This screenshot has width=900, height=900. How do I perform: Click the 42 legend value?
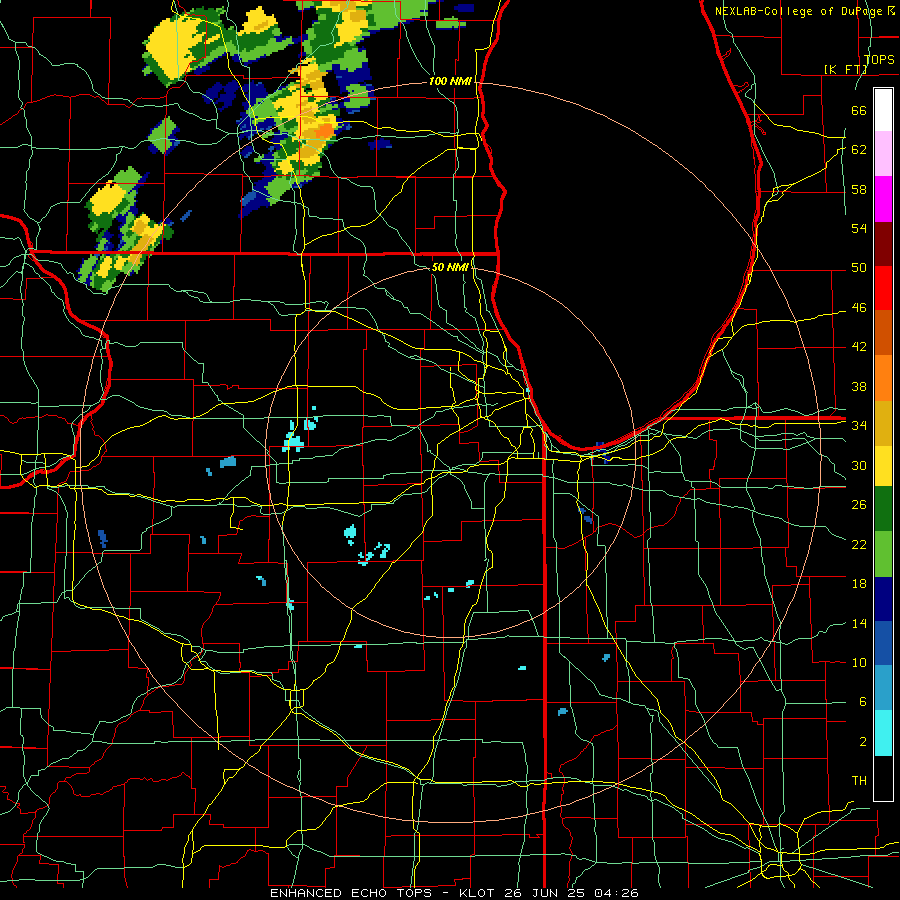pos(859,347)
